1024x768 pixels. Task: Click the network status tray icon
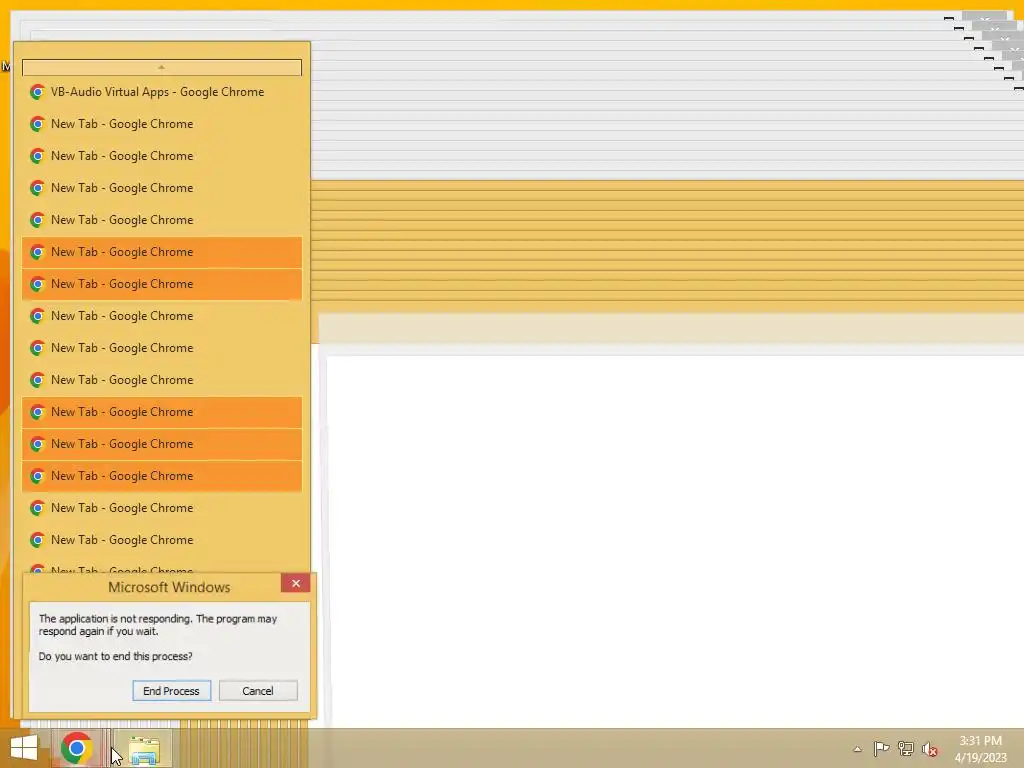[x=906, y=748]
